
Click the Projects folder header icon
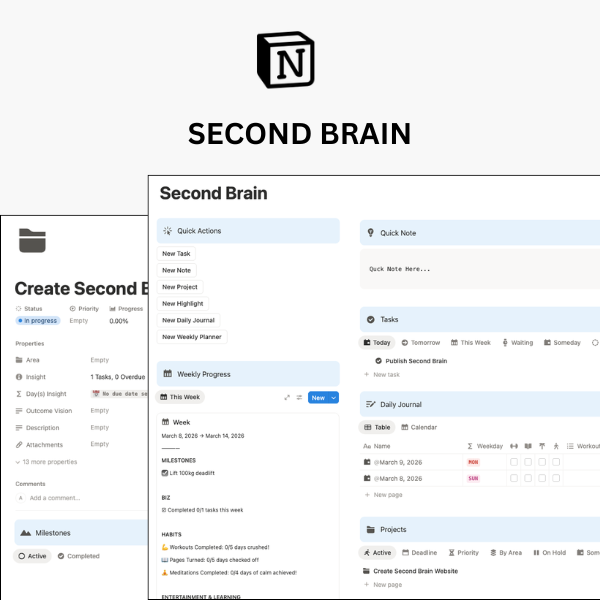pyautogui.click(x=370, y=529)
